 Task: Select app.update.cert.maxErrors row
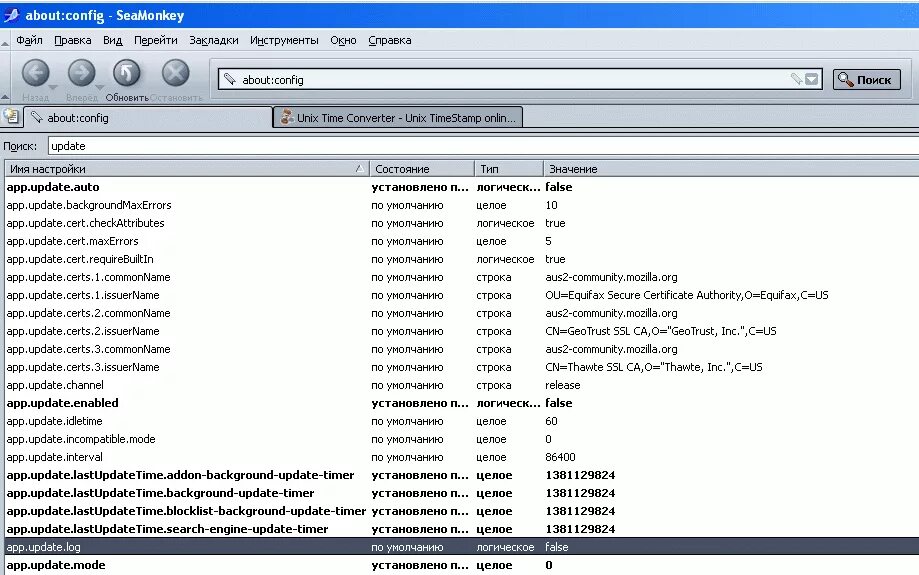(x=462, y=241)
